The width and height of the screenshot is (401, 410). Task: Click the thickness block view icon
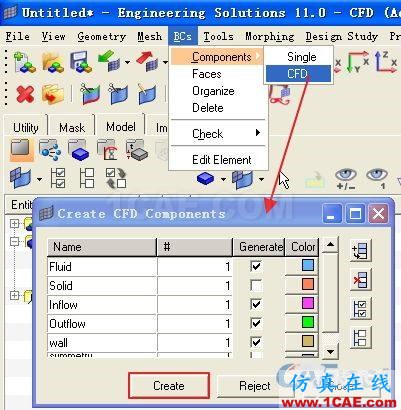pyautogui.click(x=137, y=150)
